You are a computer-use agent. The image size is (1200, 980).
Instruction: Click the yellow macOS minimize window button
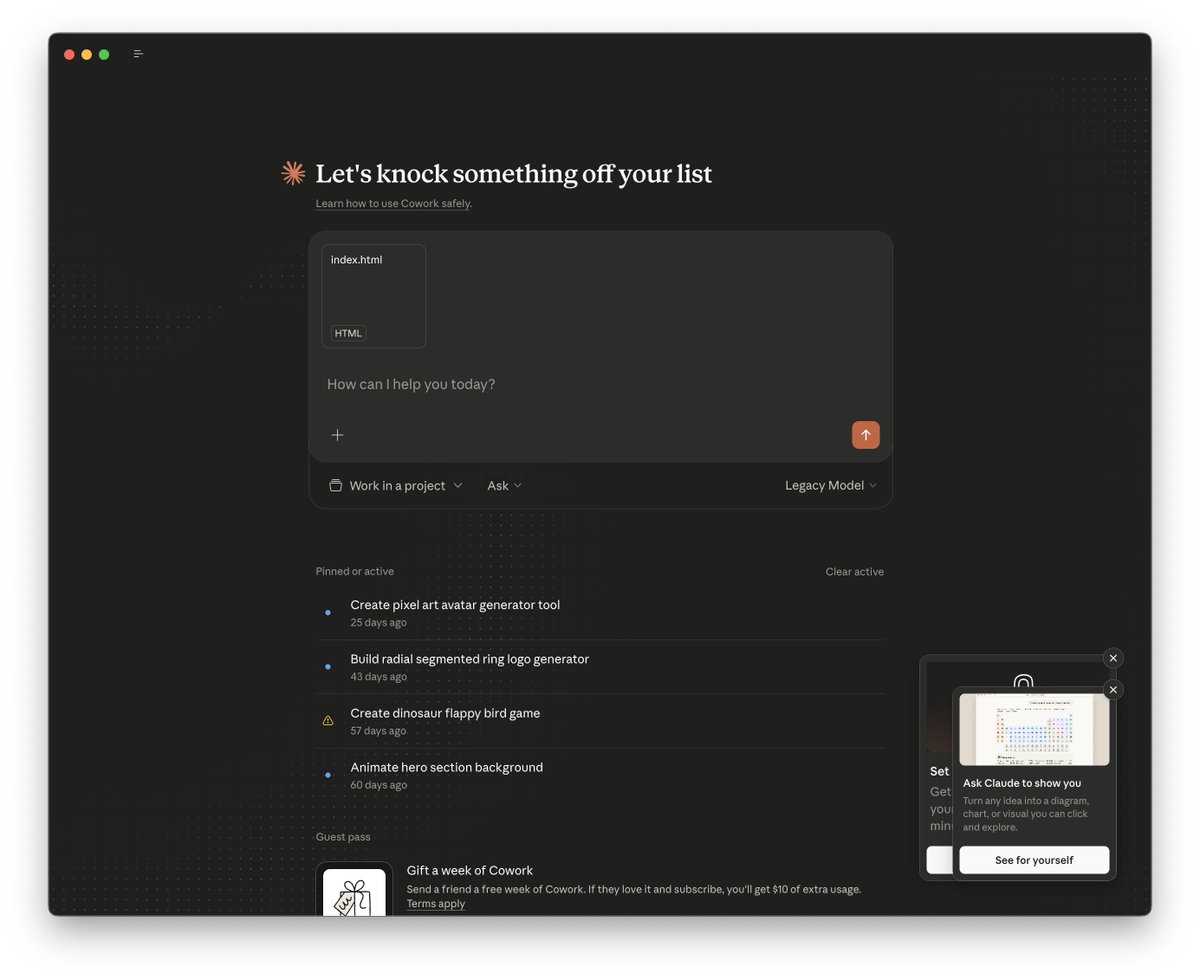click(87, 54)
